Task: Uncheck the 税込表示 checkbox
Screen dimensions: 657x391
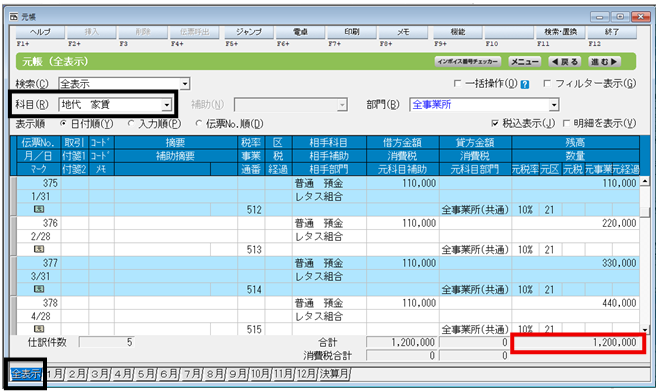Action: 495,123
